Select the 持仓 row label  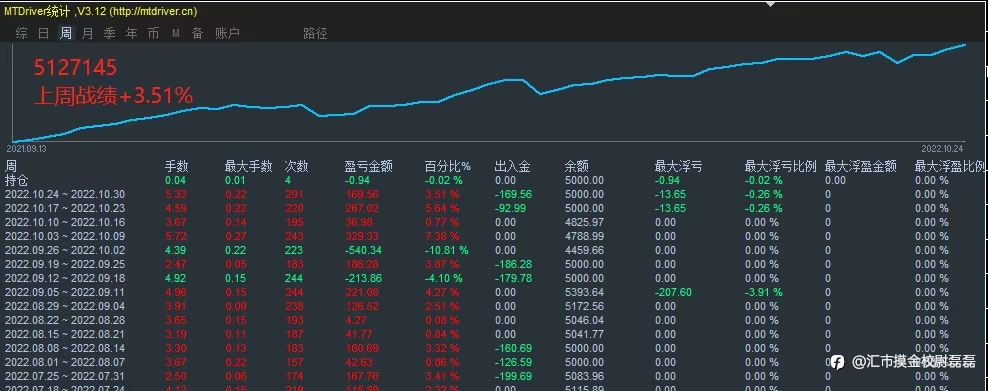pyautogui.click(x=17, y=180)
